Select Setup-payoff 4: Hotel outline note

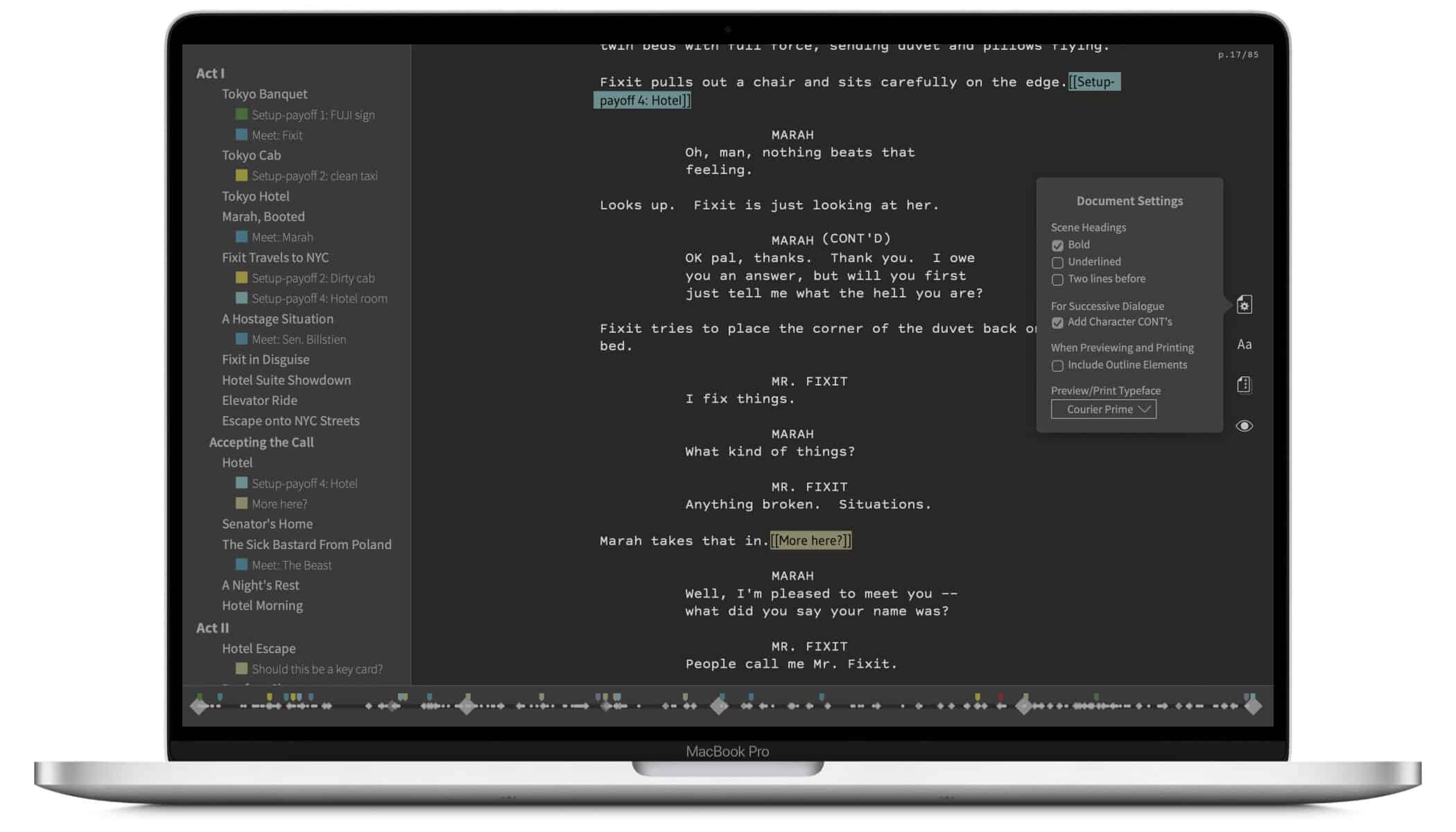304,483
